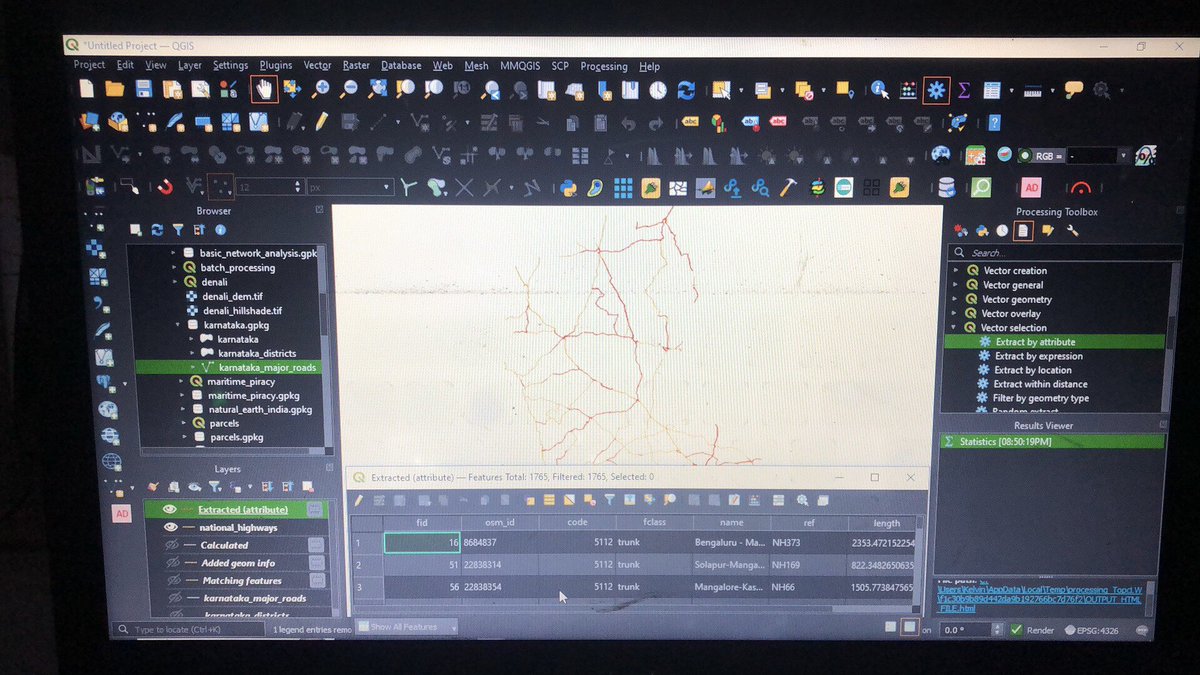Image resolution: width=1200 pixels, height=675 pixels.
Task: Select denali_hillshade.tif in Browser
Action: pos(242,311)
